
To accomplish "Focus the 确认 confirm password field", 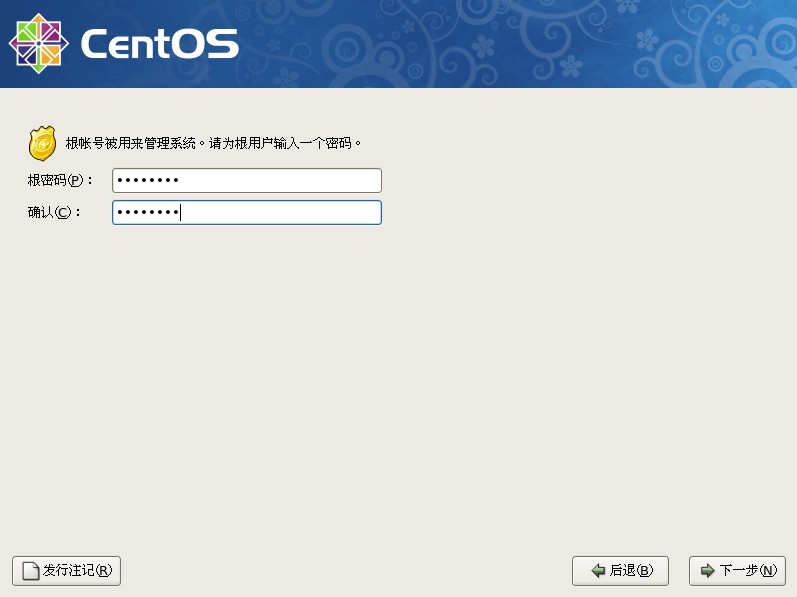I will [246, 212].
